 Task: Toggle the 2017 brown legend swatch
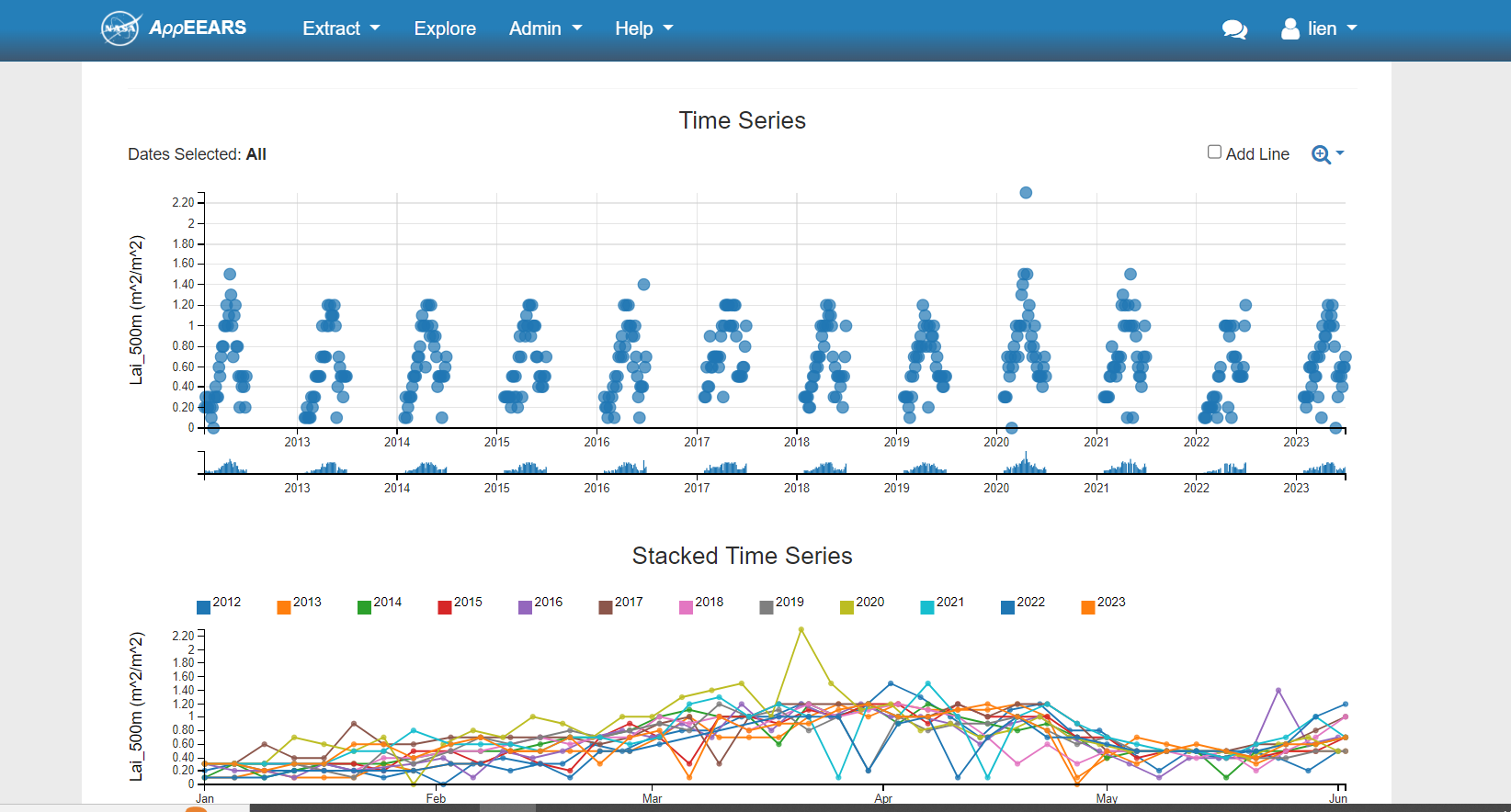(x=606, y=607)
